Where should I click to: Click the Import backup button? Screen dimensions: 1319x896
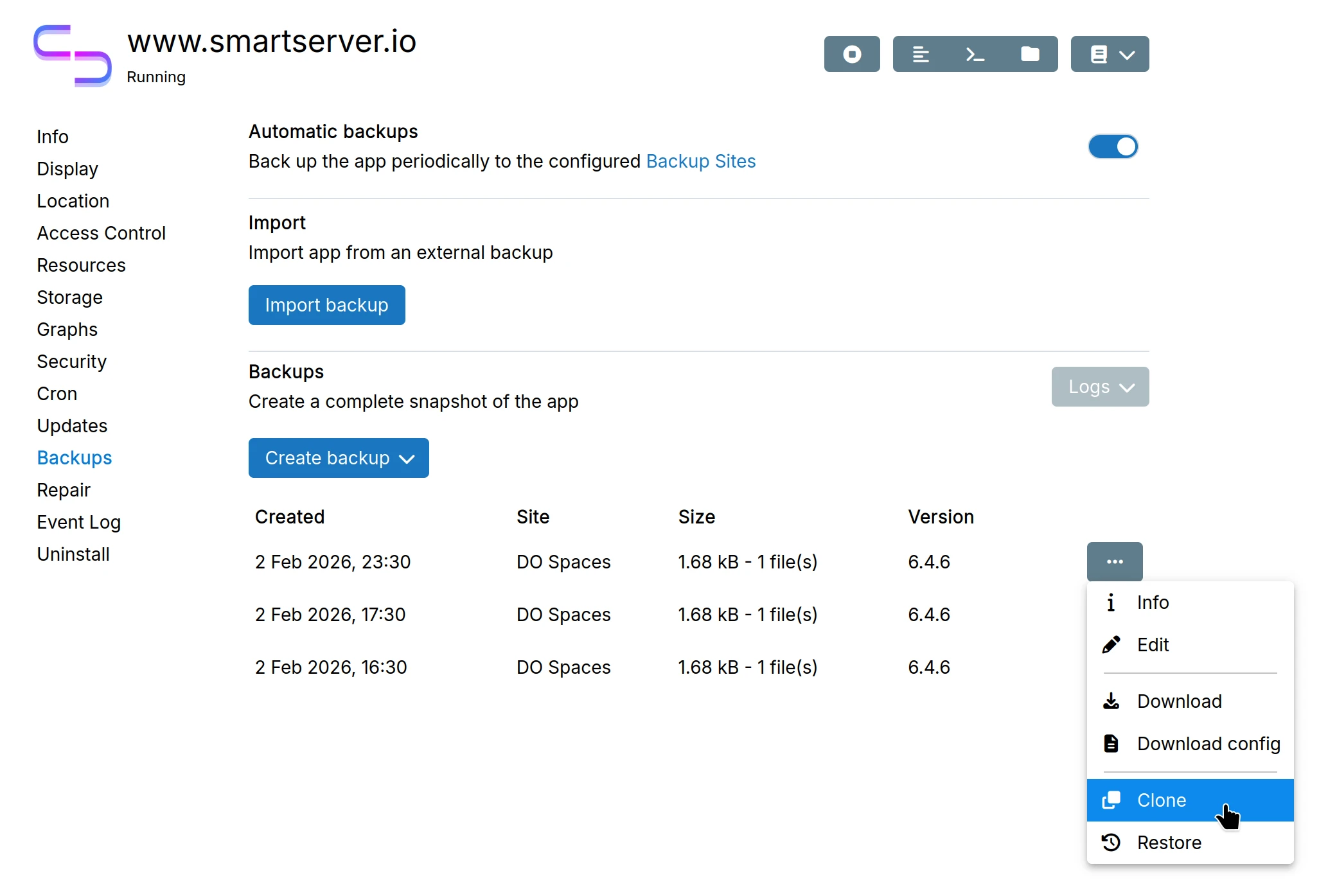point(326,304)
